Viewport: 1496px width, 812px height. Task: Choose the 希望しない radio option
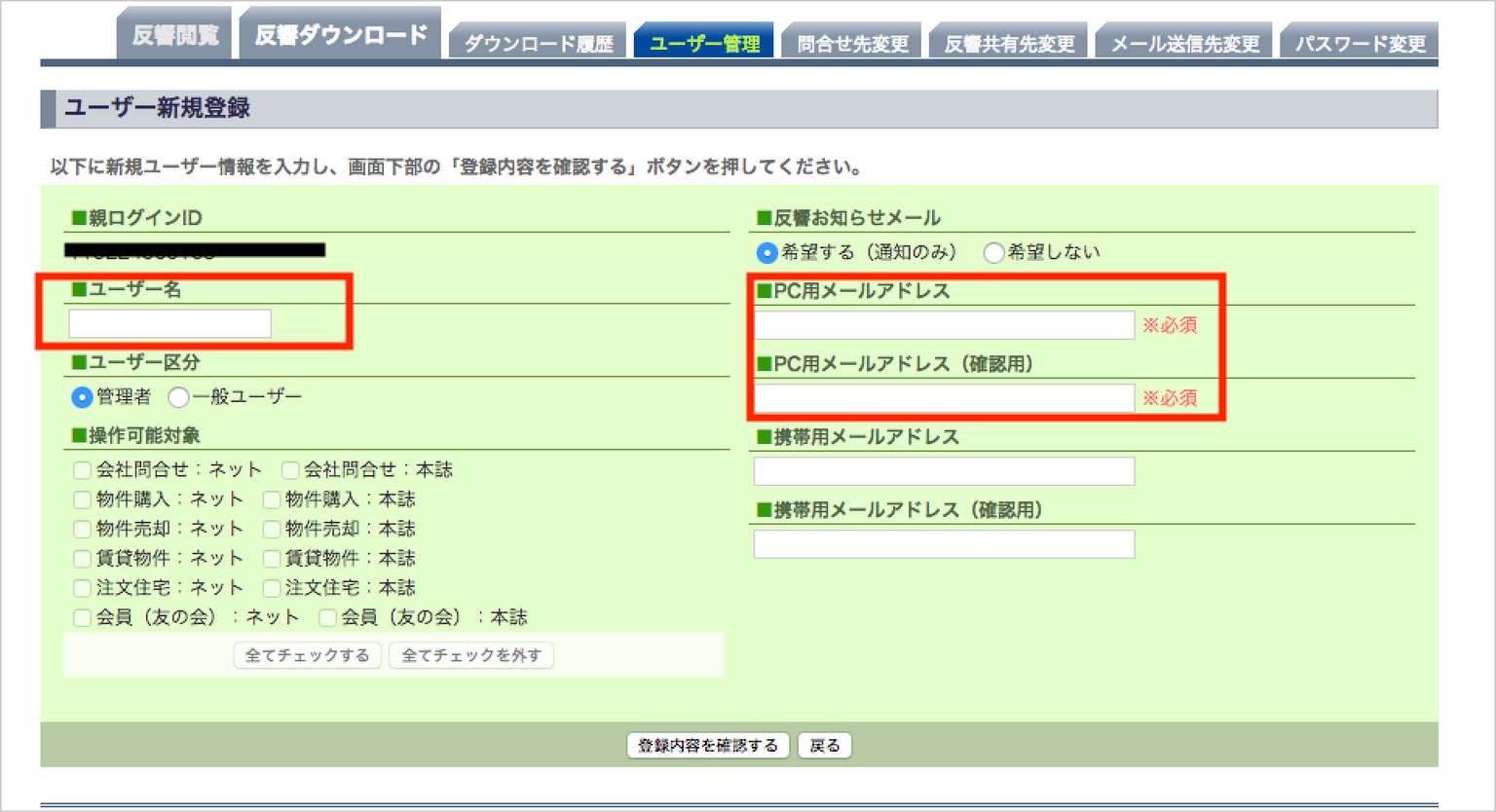point(993,253)
